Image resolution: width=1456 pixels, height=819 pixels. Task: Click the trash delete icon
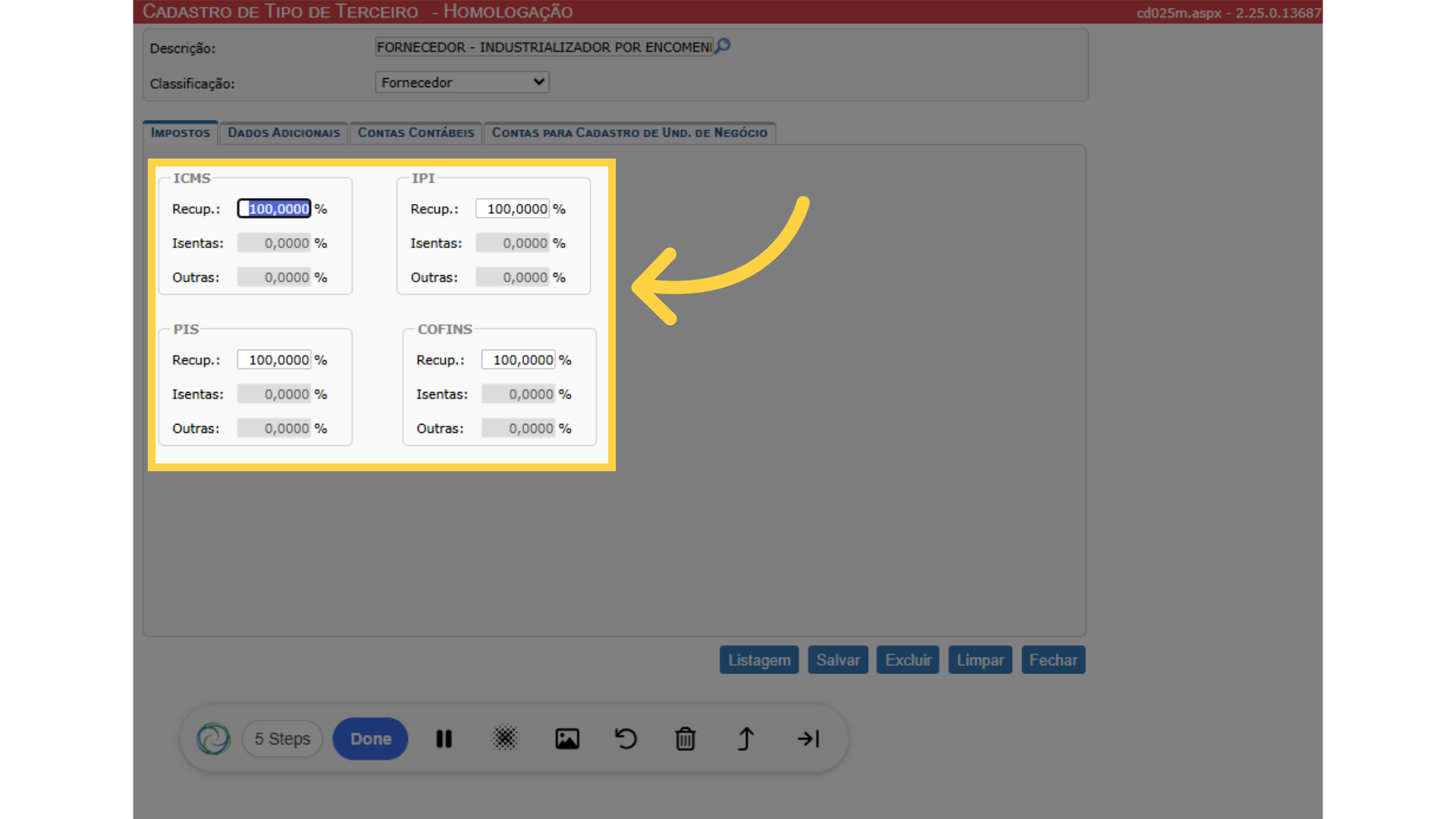coord(686,739)
